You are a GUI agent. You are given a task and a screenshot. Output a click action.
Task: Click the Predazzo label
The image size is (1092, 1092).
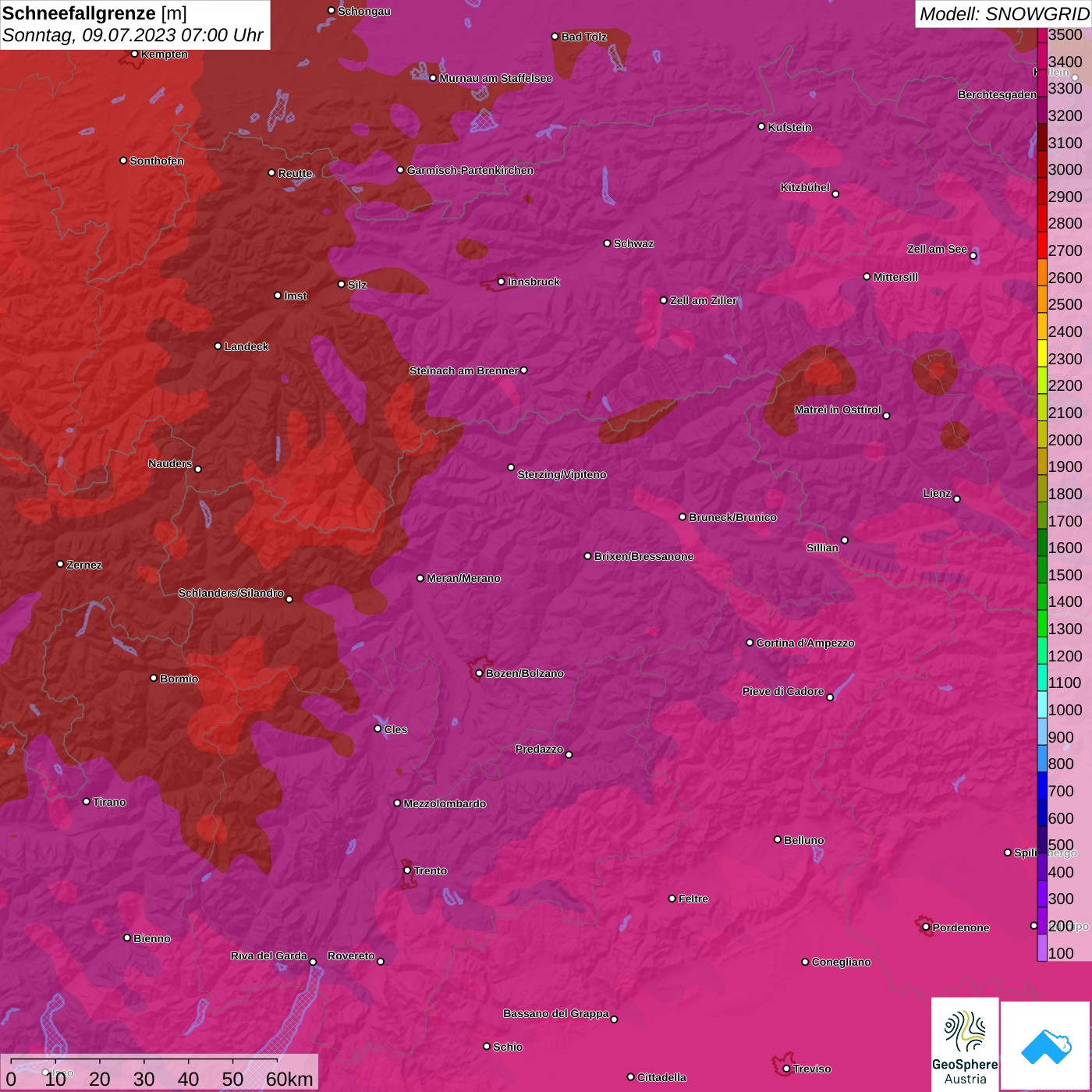[x=539, y=749]
